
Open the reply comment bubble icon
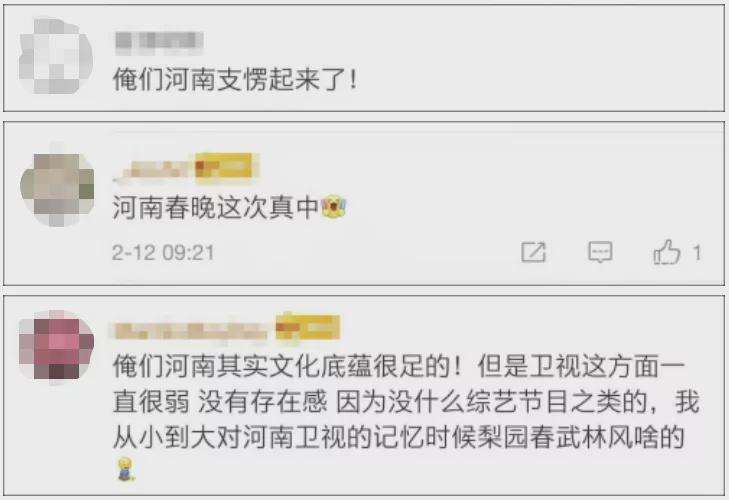click(x=600, y=253)
